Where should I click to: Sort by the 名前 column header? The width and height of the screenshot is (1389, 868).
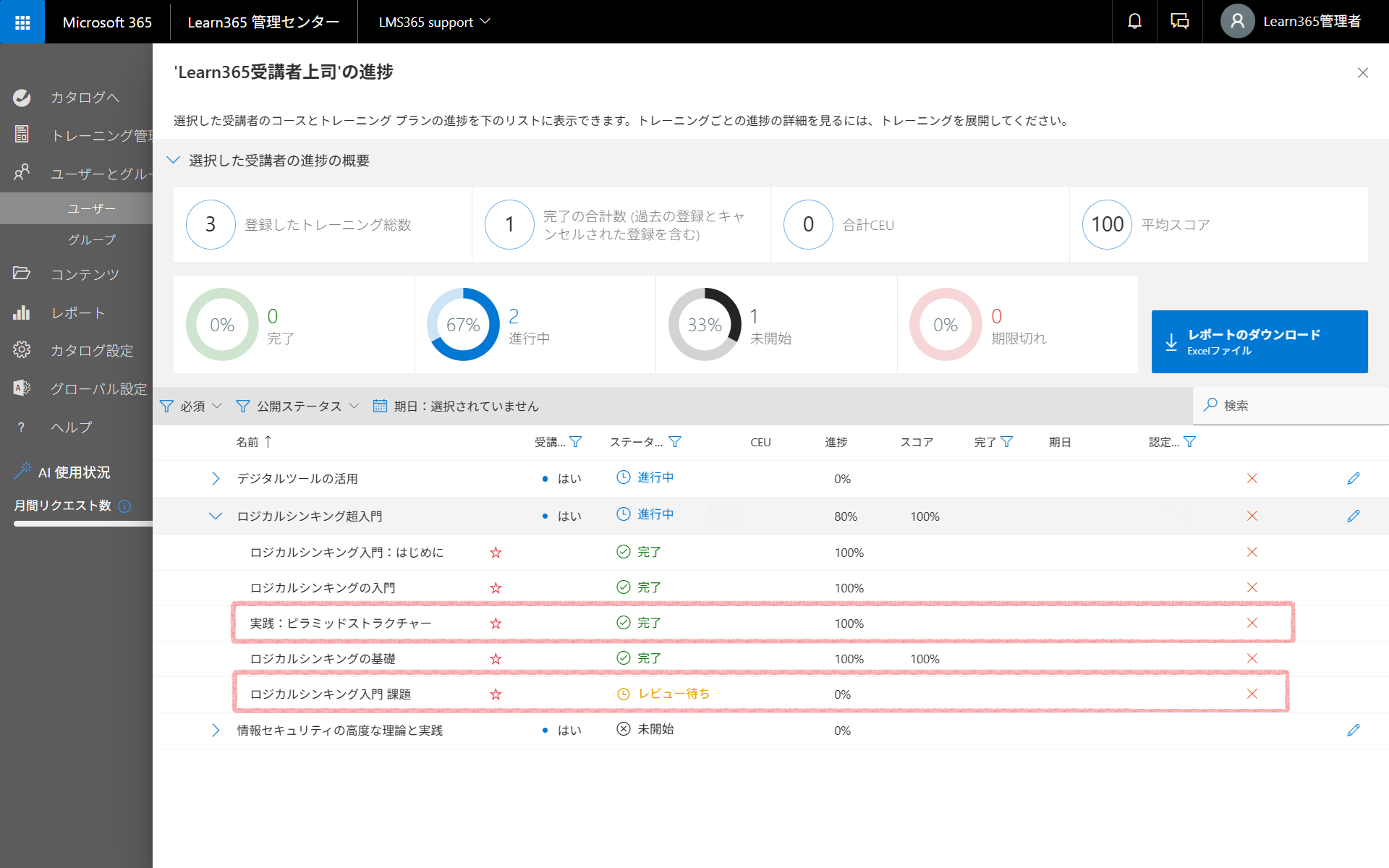tap(254, 442)
